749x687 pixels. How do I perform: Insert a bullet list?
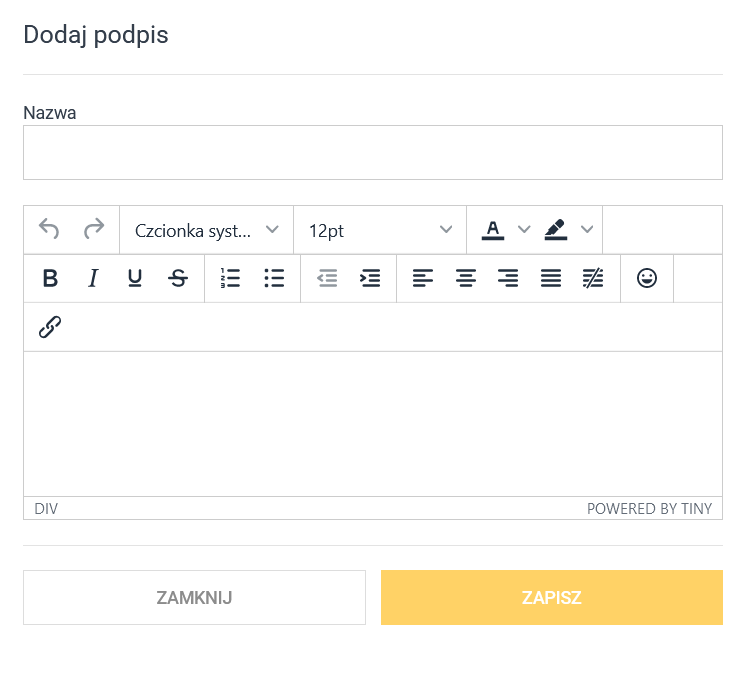coord(274,279)
